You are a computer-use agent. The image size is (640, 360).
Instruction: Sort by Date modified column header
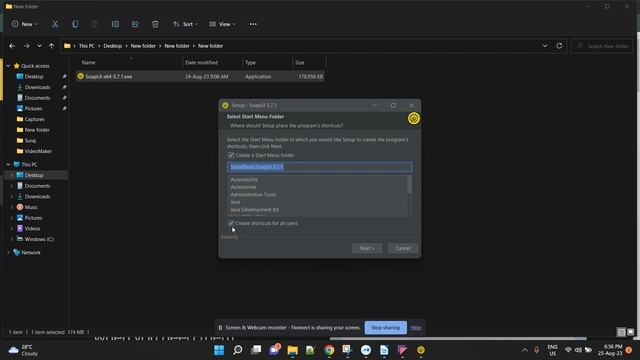point(201,62)
